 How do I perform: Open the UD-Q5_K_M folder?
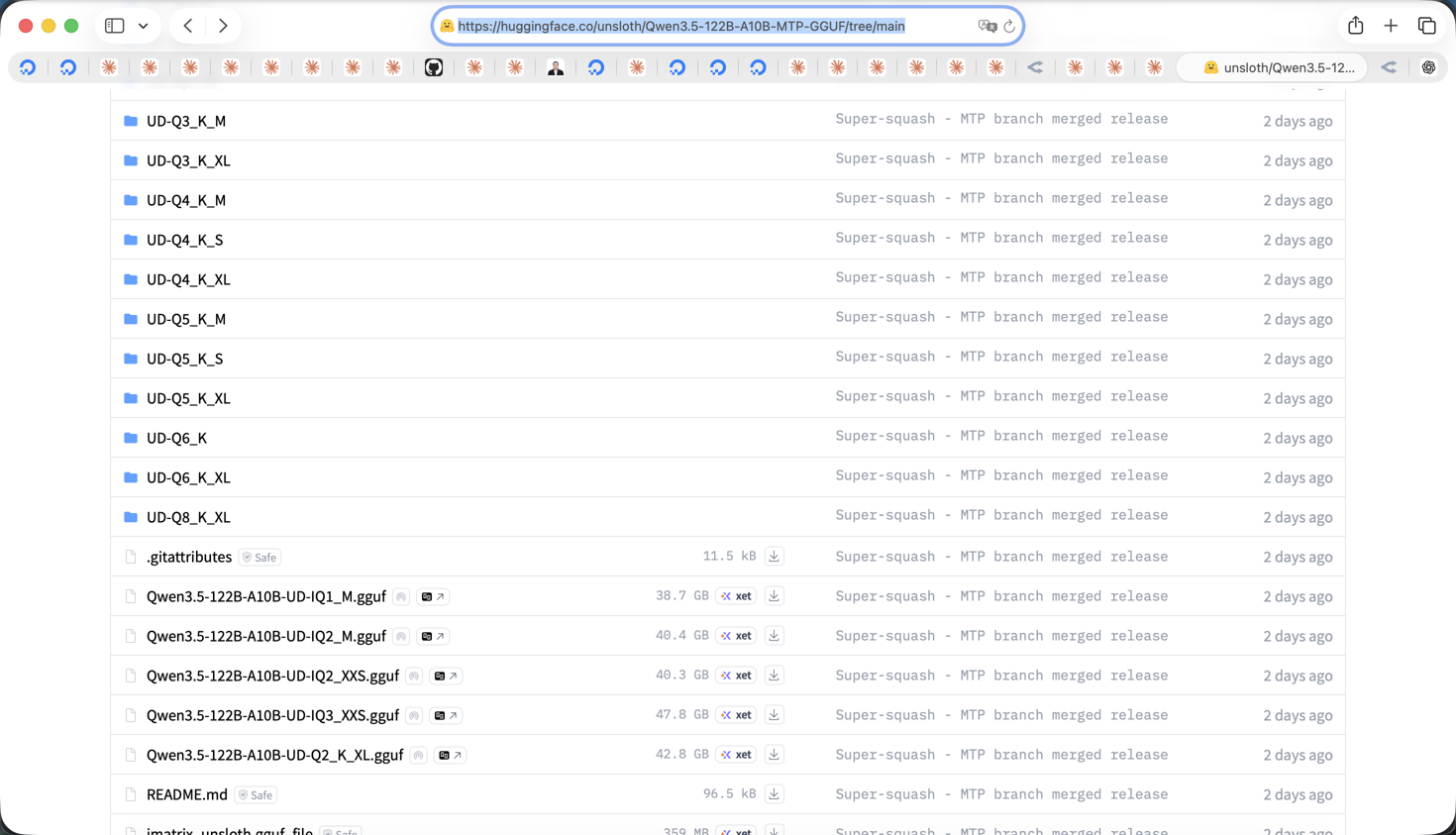(186, 319)
